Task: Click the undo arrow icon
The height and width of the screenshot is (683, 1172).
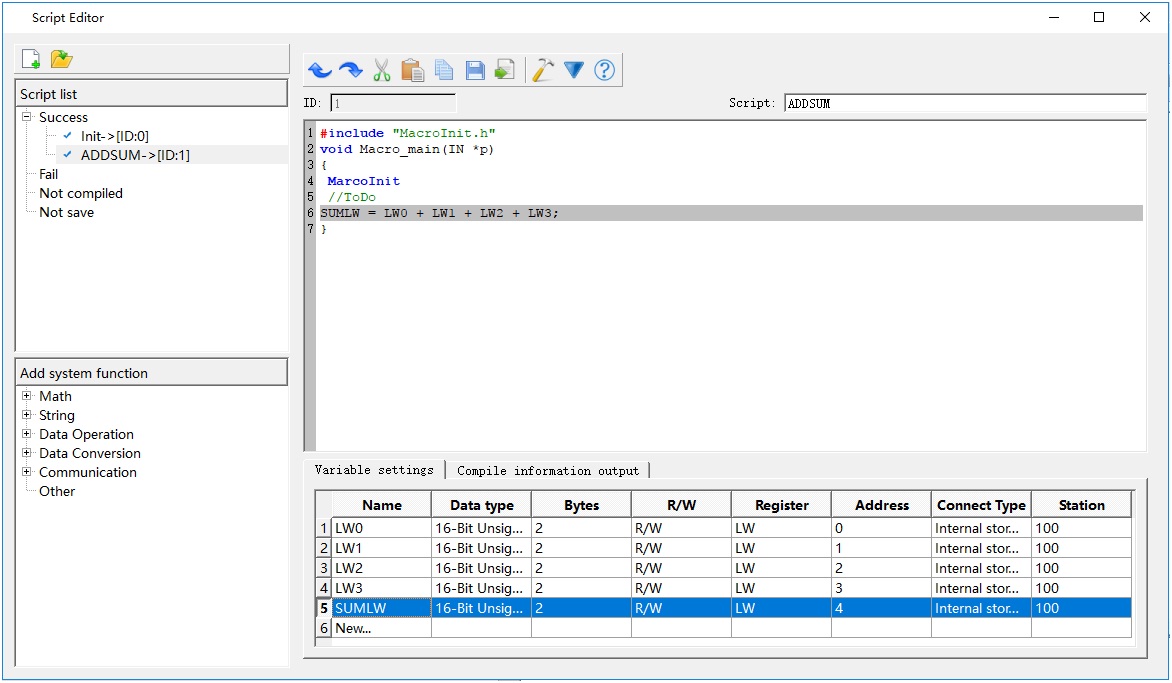Action: 319,70
